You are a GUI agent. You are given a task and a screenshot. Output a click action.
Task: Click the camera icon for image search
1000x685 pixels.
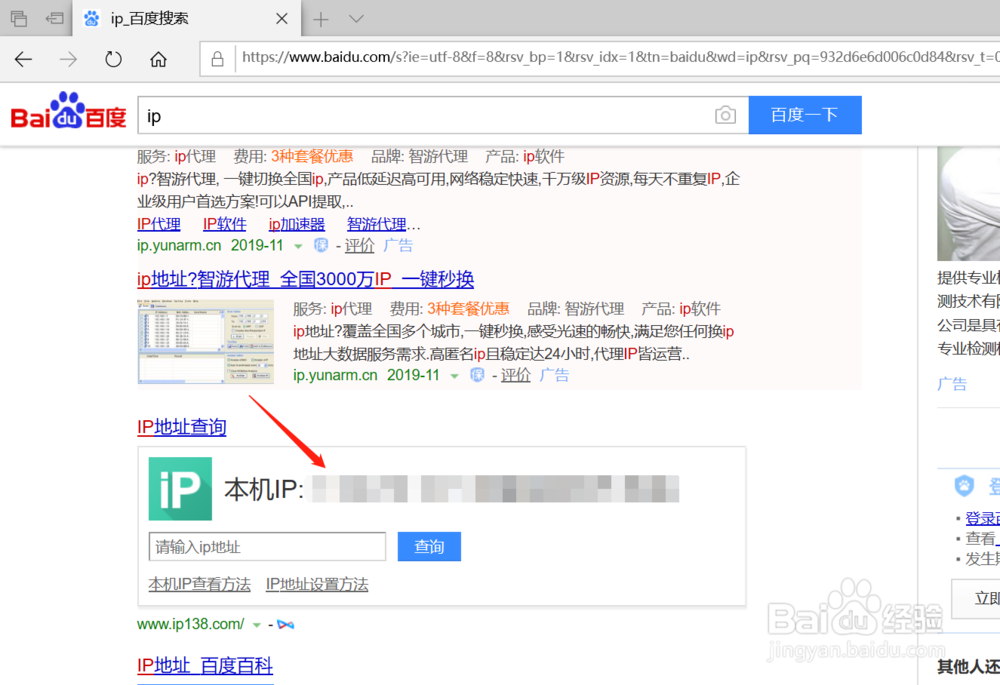coord(726,115)
